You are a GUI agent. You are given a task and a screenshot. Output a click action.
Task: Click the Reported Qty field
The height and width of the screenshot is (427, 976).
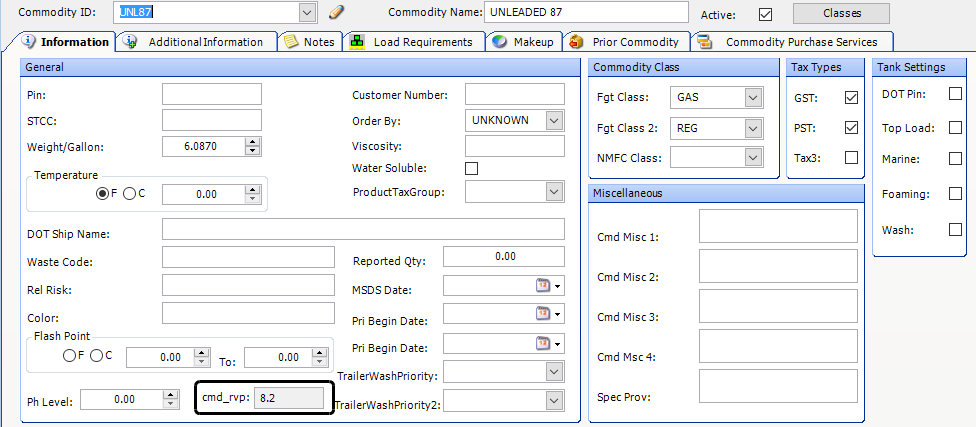click(504, 256)
